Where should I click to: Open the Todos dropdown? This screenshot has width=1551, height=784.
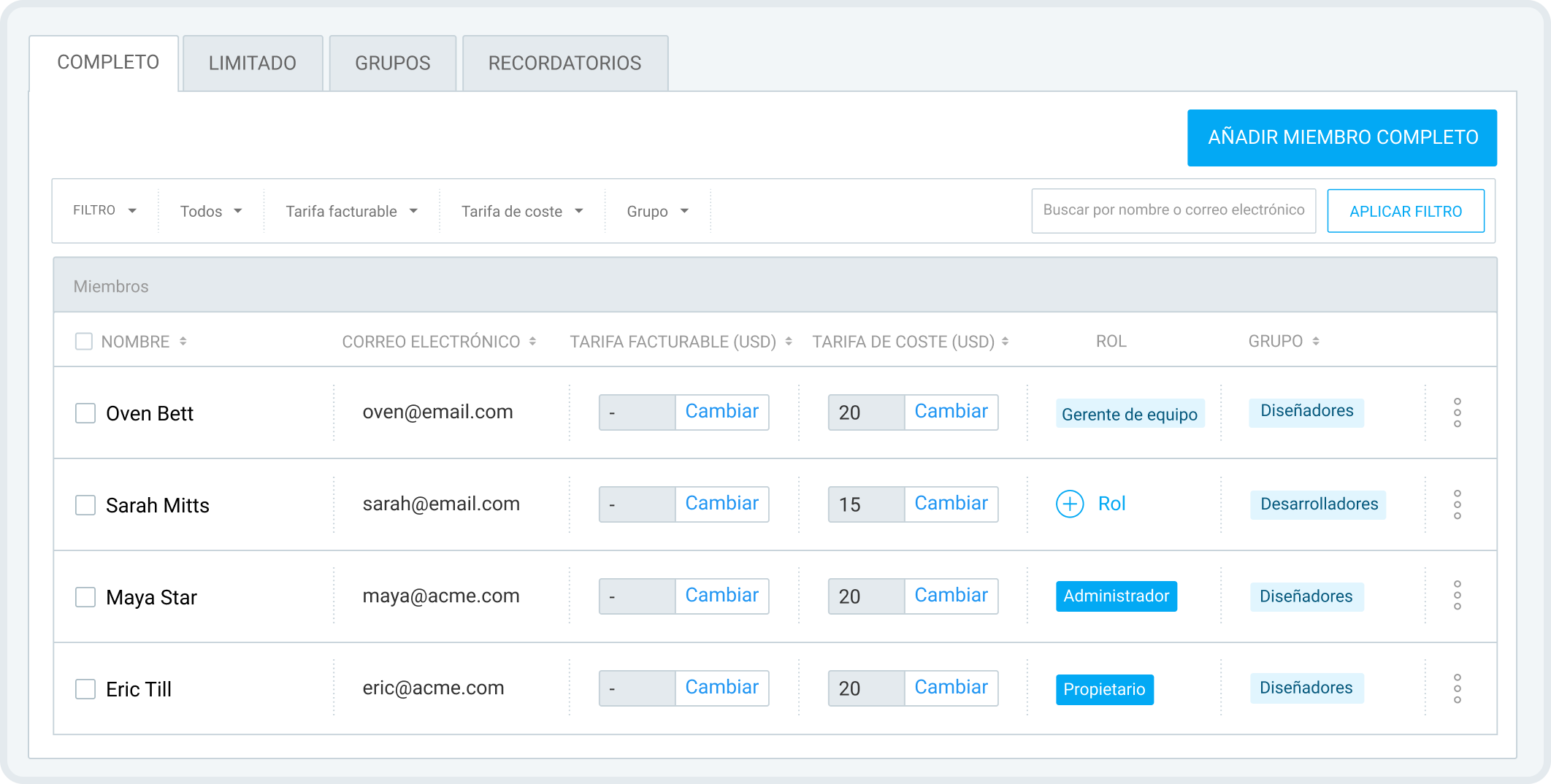[210, 211]
